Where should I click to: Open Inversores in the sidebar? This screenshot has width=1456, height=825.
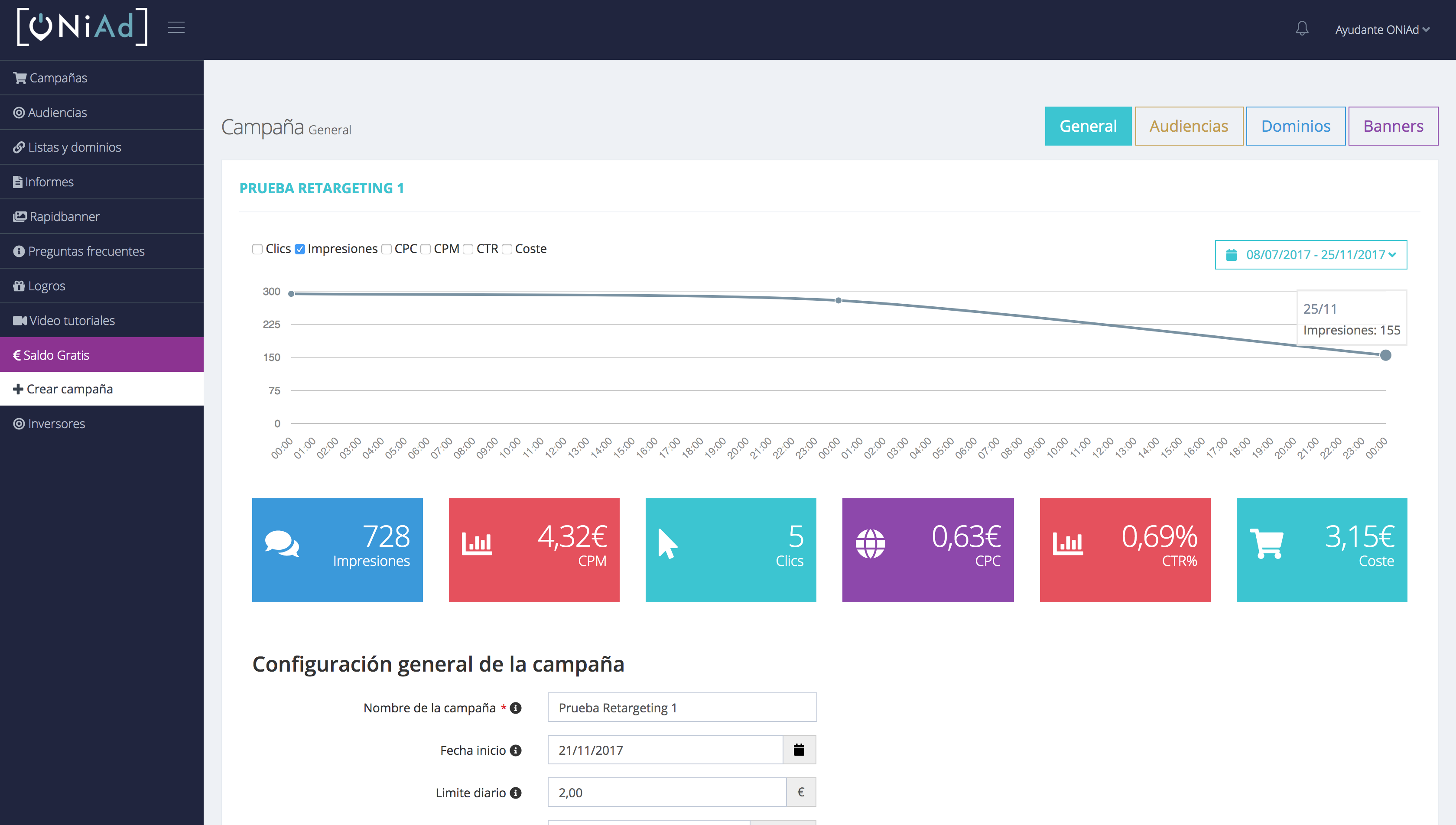pos(102,423)
